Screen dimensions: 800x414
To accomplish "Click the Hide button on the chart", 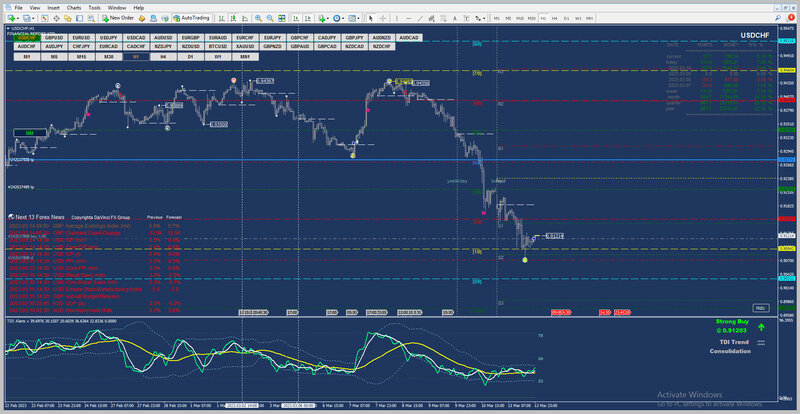I will tap(760, 308).
